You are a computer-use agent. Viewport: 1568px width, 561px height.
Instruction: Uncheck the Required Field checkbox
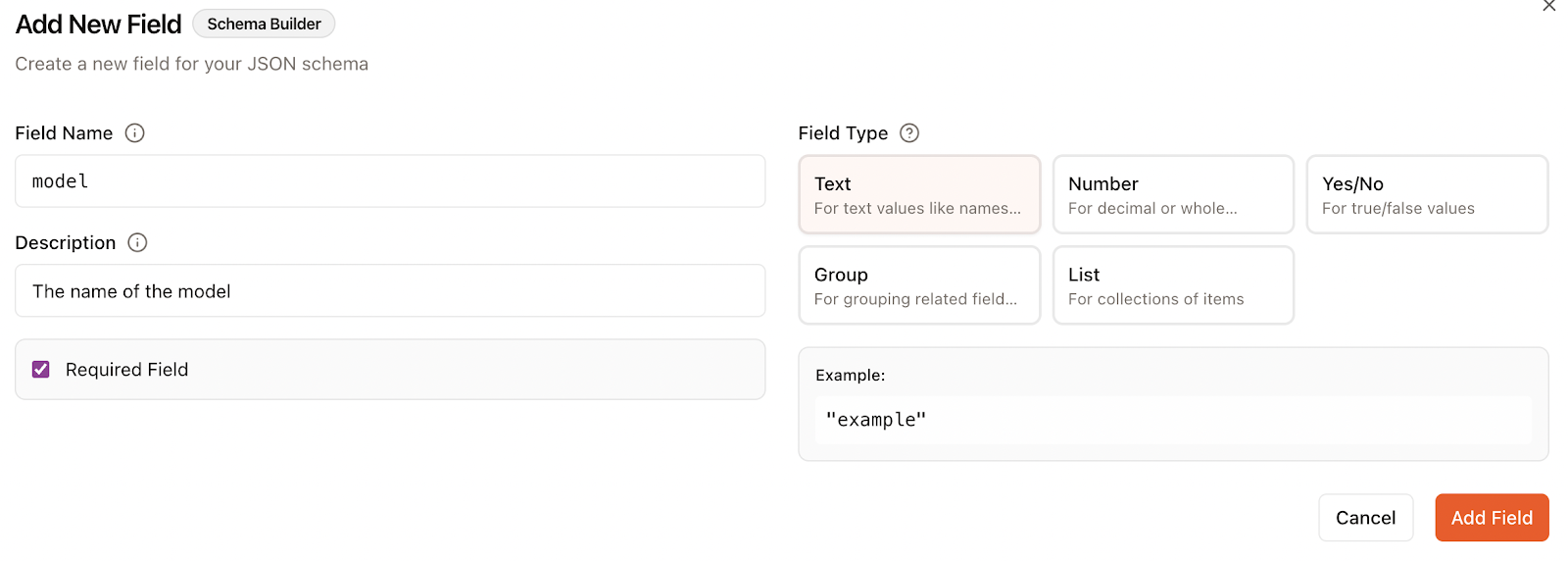coord(41,370)
